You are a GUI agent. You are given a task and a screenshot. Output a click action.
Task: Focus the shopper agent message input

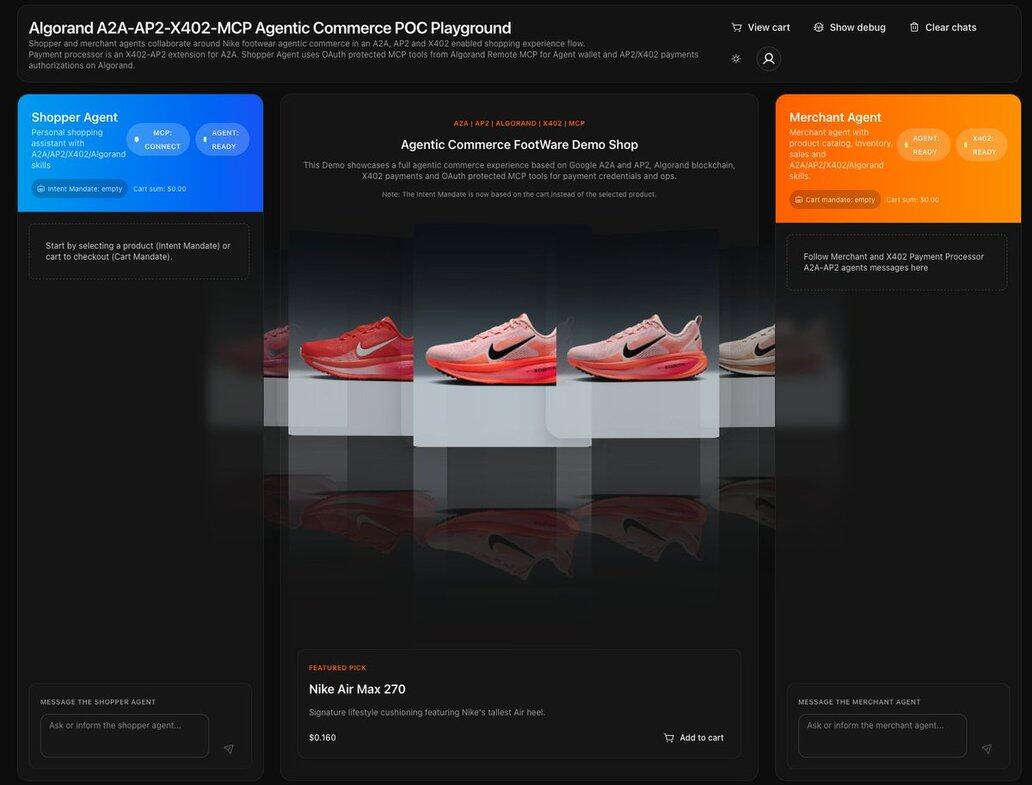124,735
